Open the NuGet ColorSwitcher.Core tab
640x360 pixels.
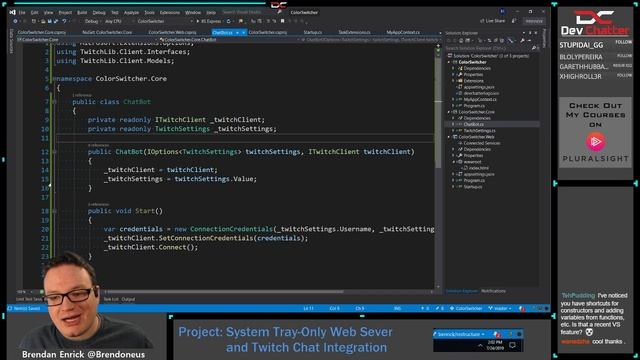coord(107,32)
